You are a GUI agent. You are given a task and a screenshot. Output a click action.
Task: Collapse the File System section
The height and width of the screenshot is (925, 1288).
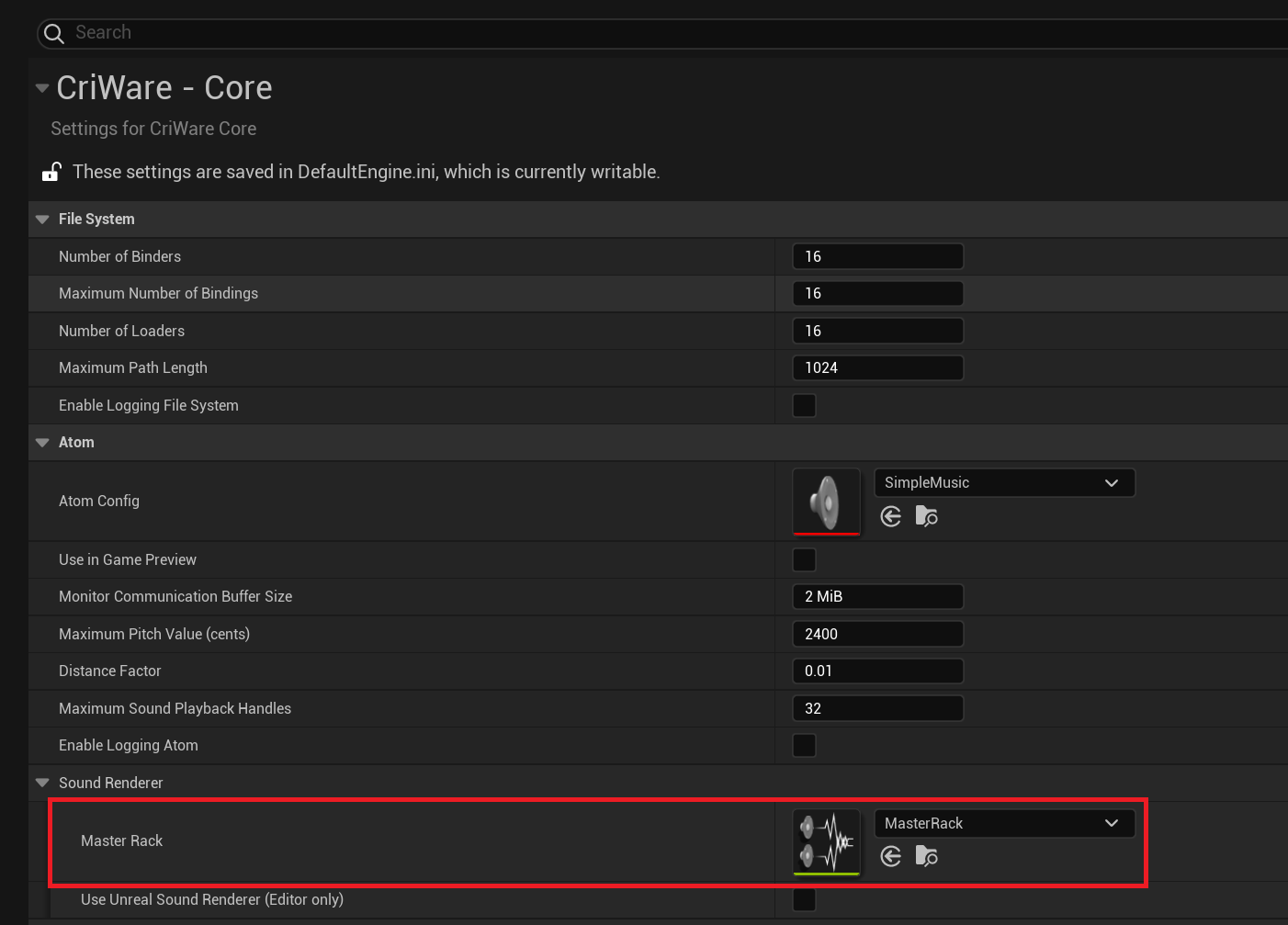42,220
